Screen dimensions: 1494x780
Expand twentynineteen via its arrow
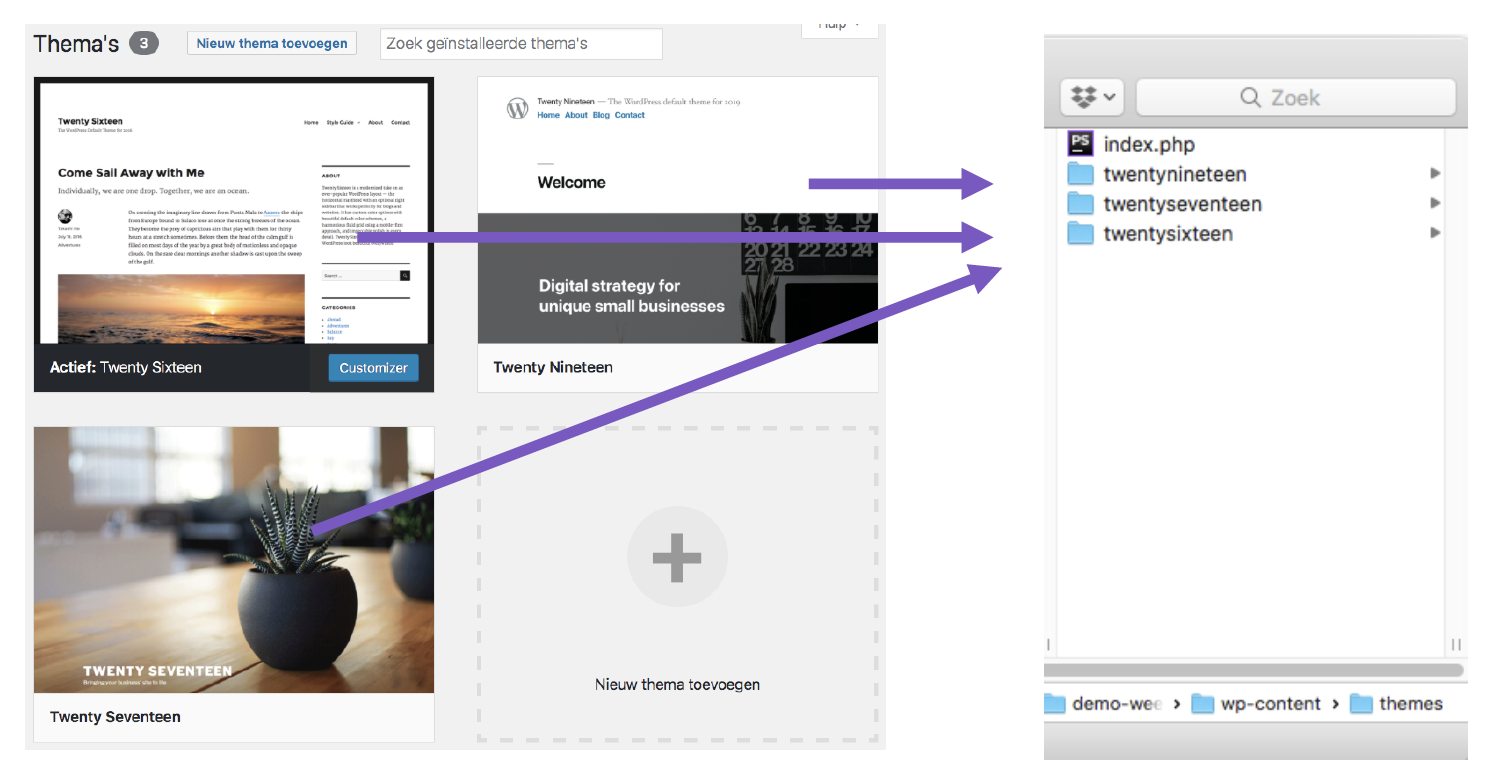[1435, 173]
